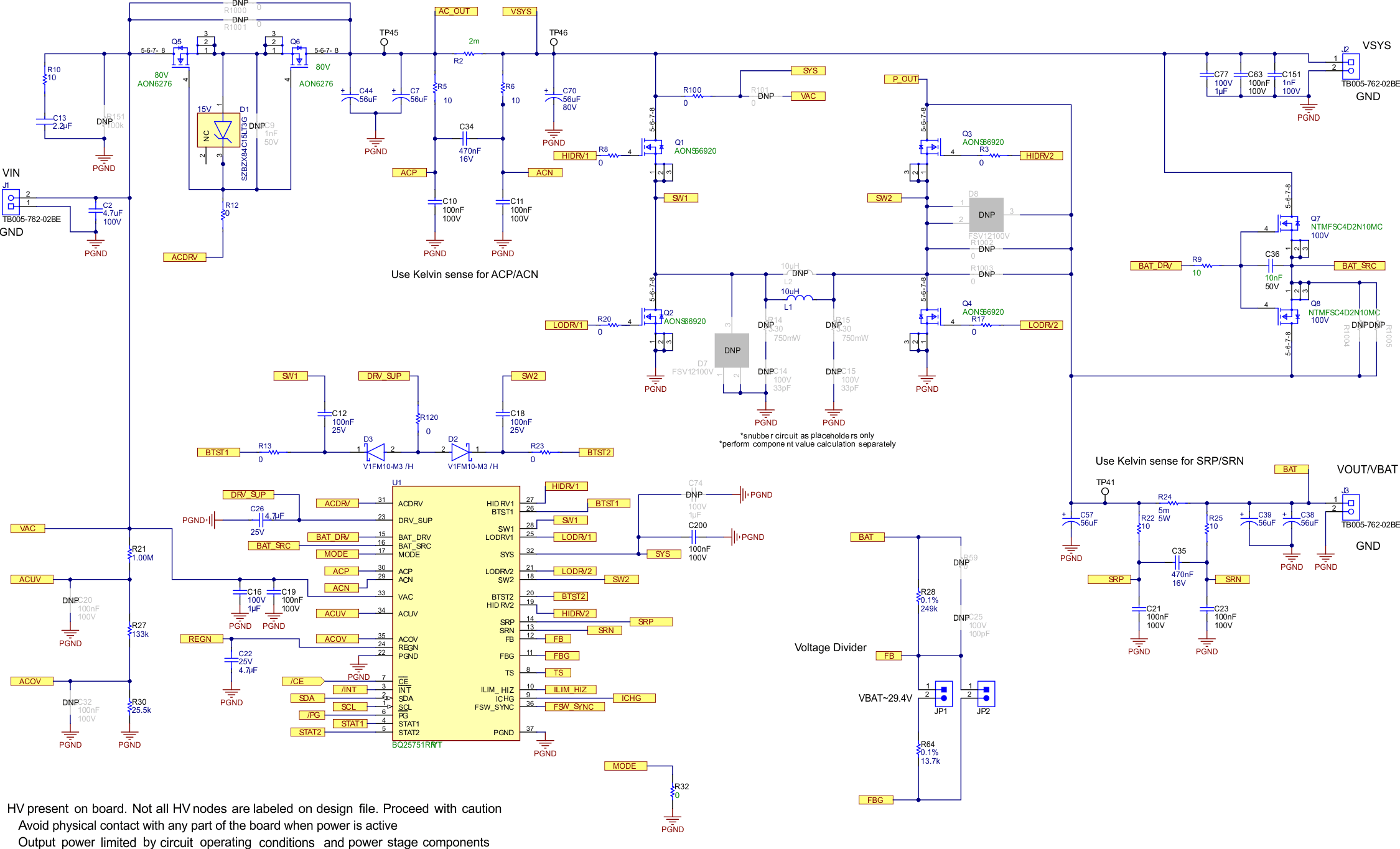This screenshot has height=849, width=1400.
Task: Select the JP2 jumper symbol
Action: [986, 694]
